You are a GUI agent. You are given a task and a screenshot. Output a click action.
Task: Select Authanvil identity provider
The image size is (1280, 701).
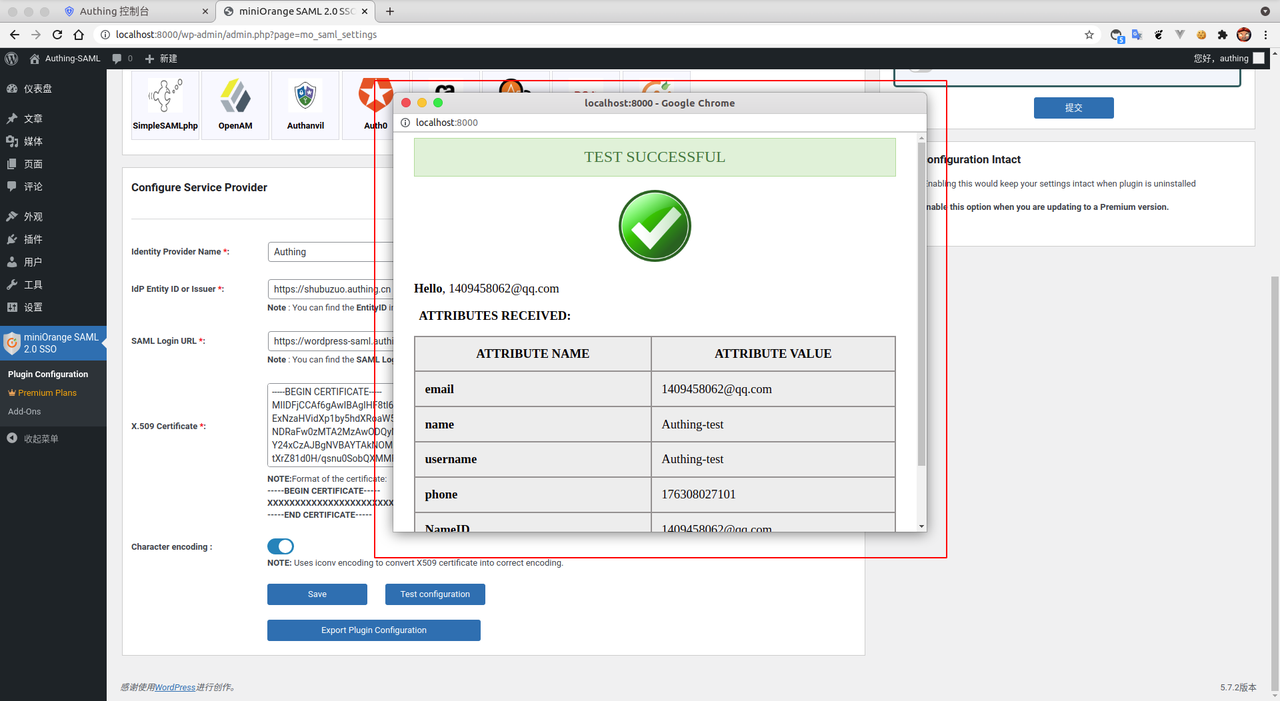point(305,104)
